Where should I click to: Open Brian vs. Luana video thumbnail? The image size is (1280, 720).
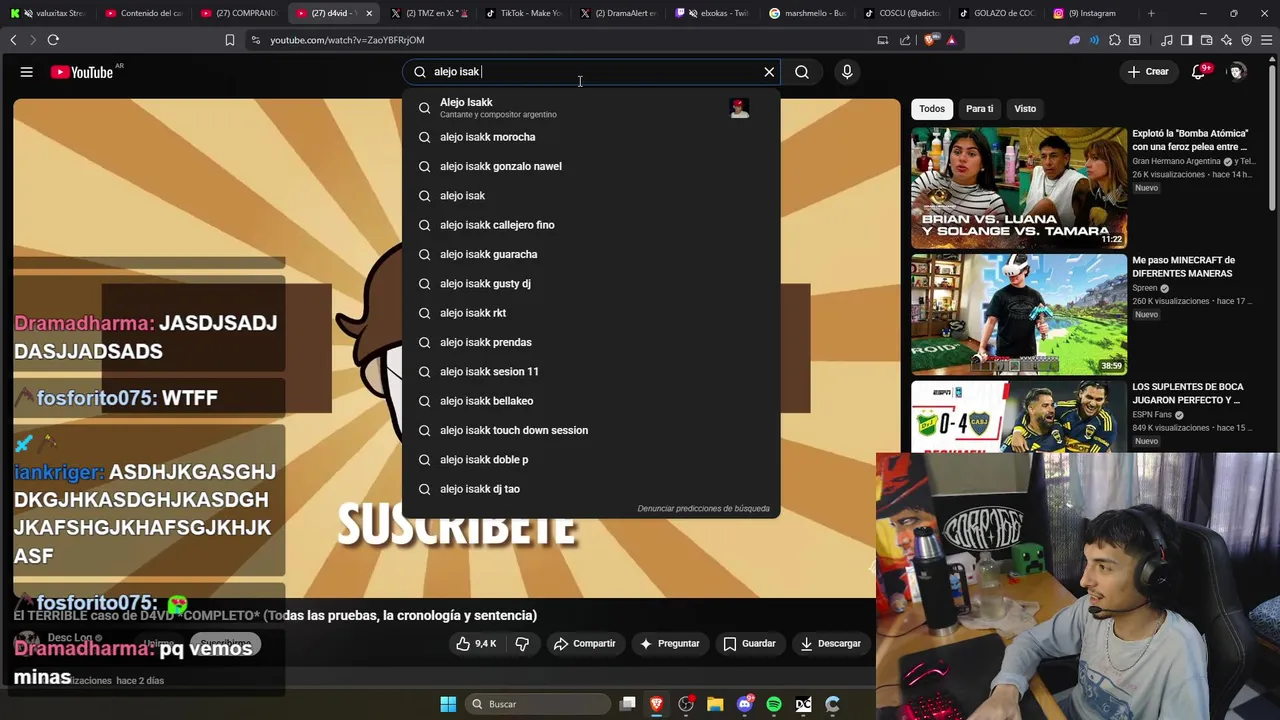[x=1019, y=187]
